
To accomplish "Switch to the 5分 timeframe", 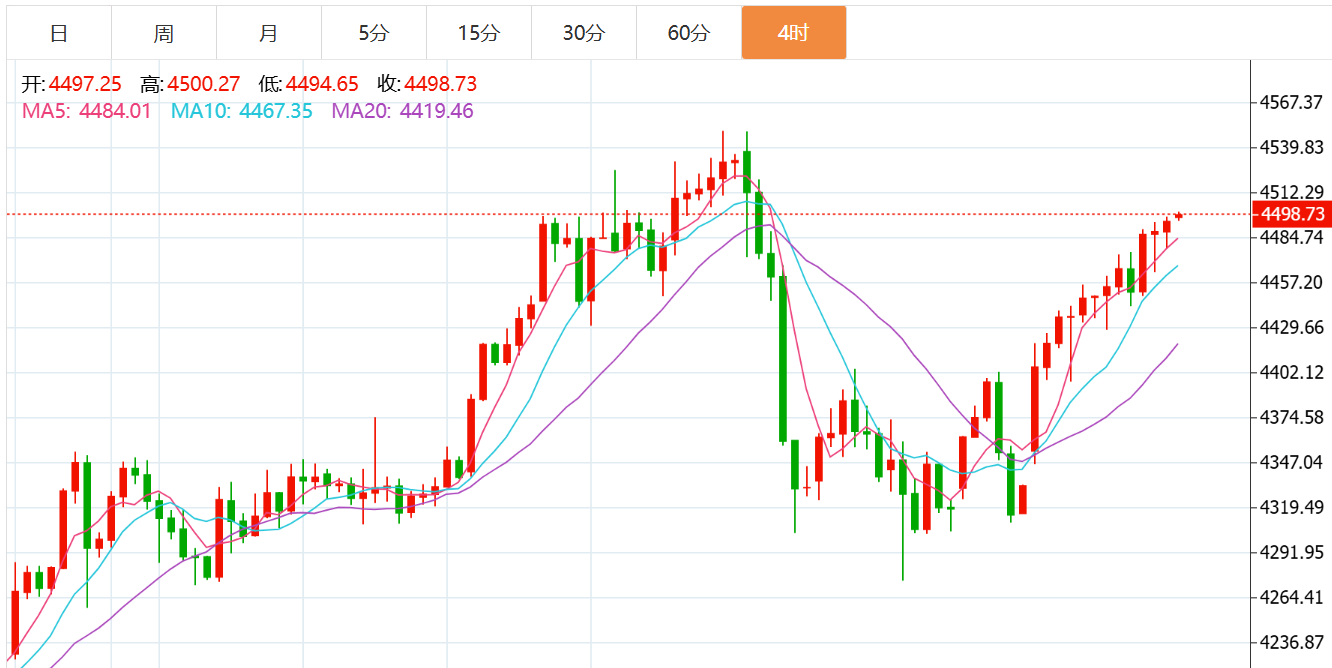I will pos(374,33).
